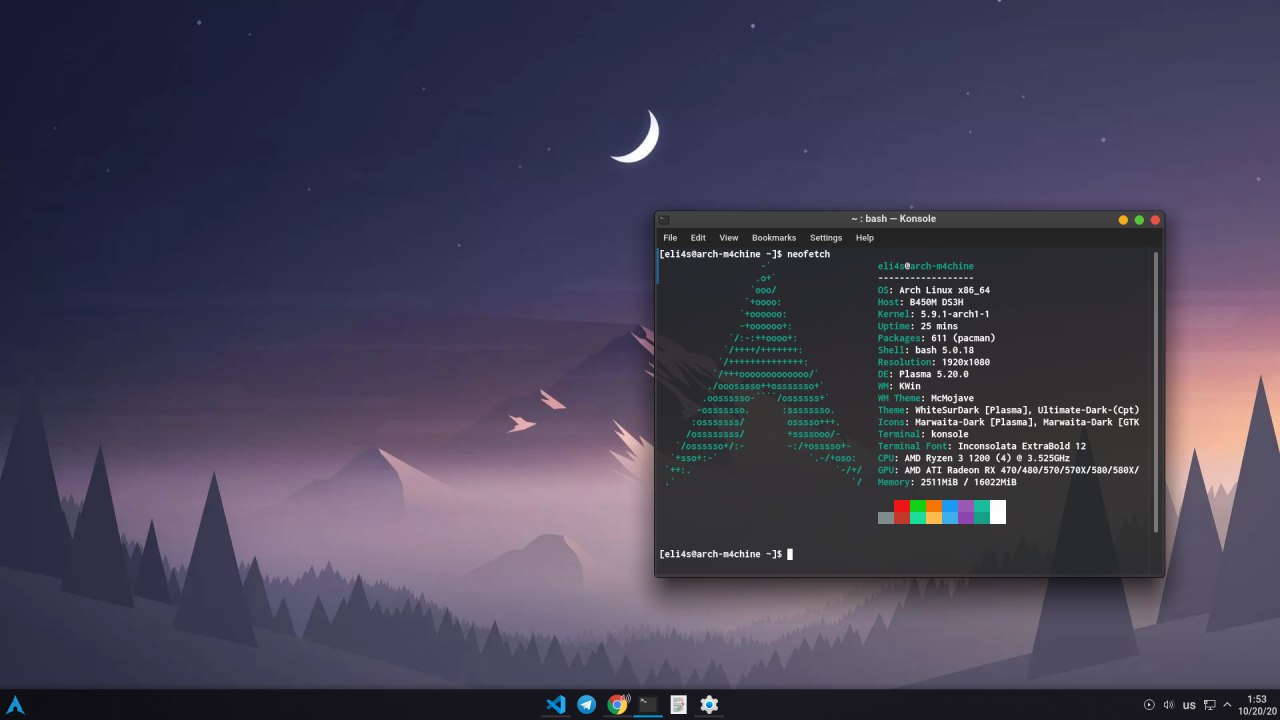Click the 'Terminal Font: Inconsolata ExtraBold 12' line
The width and height of the screenshot is (1280, 720).
point(982,446)
